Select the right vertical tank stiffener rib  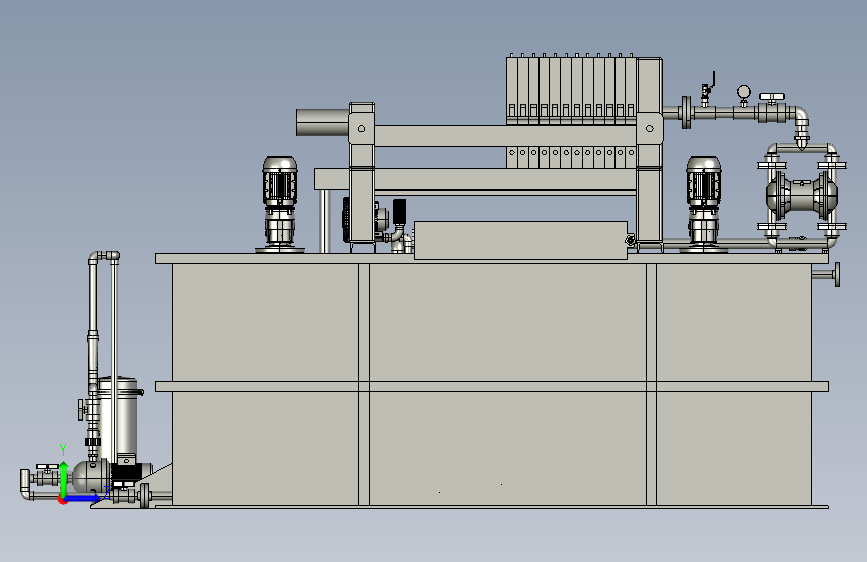[651, 384]
